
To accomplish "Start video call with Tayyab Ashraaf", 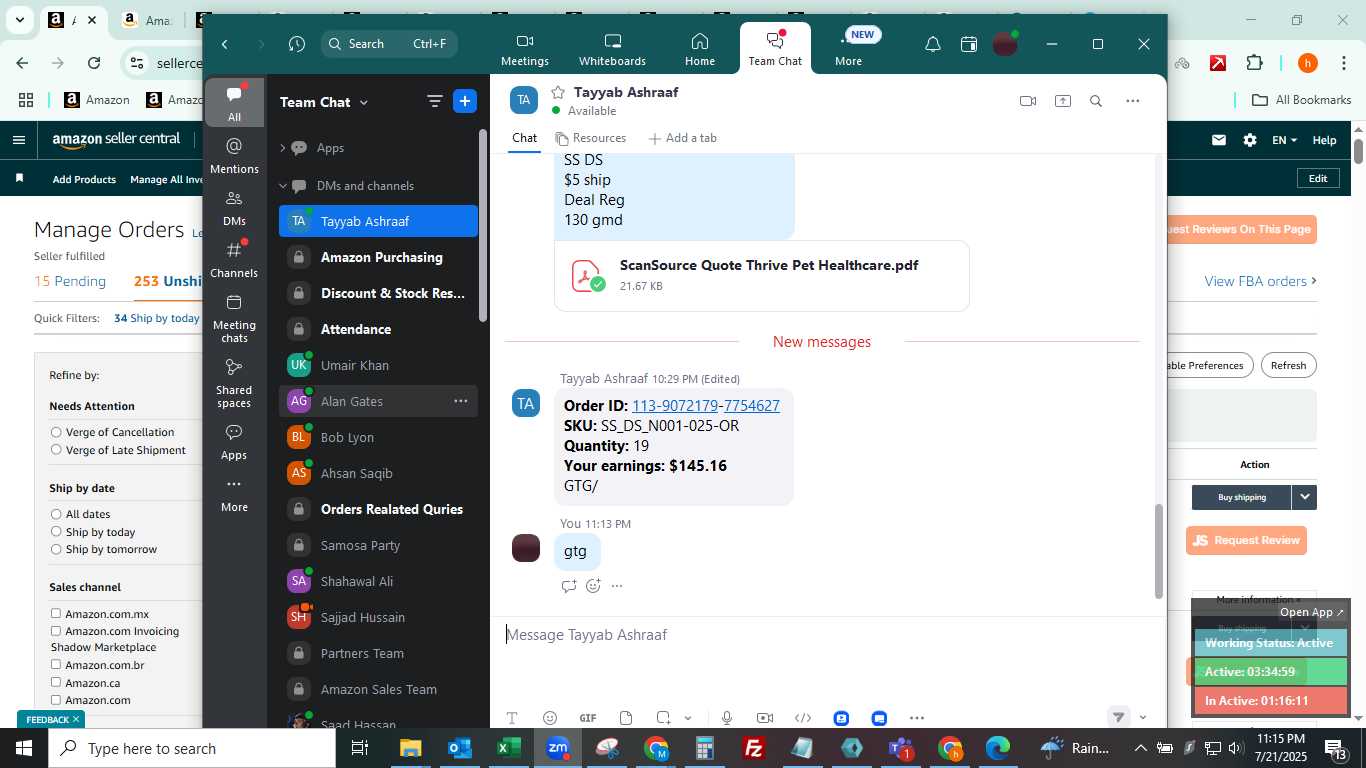I will 1027,101.
